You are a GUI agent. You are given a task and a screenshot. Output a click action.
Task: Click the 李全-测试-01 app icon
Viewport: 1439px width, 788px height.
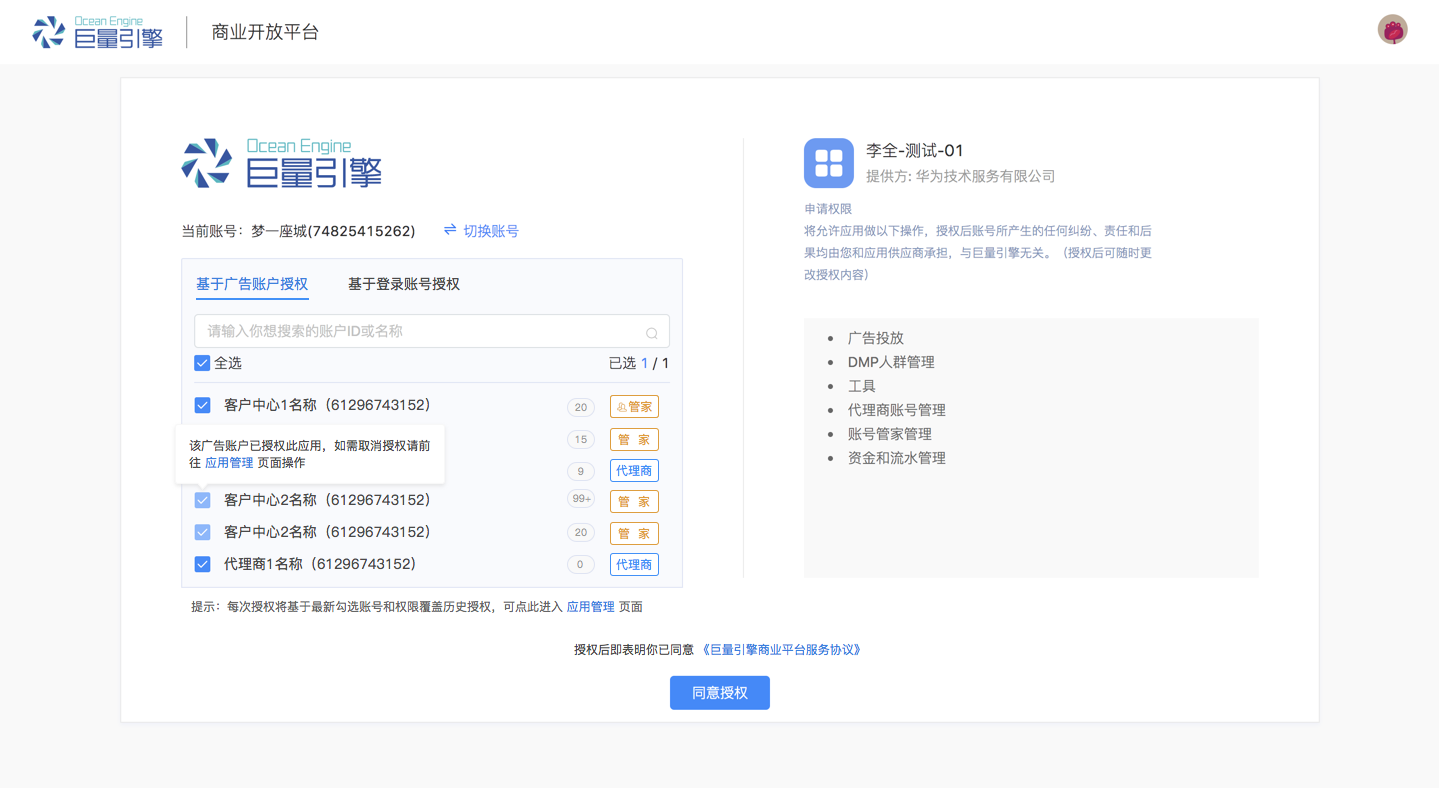tap(828, 163)
